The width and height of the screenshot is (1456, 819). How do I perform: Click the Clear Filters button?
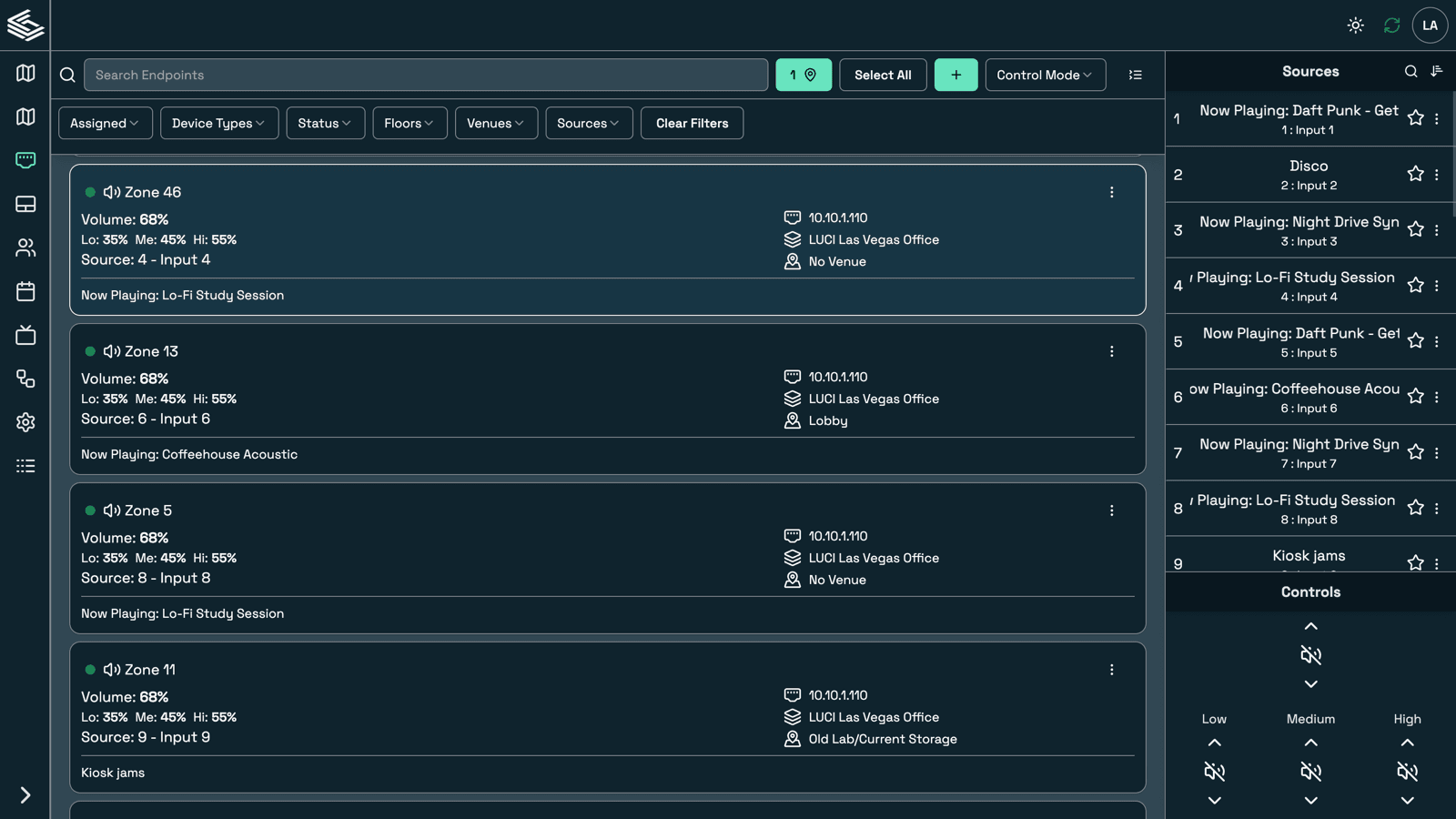click(x=692, y=123)
